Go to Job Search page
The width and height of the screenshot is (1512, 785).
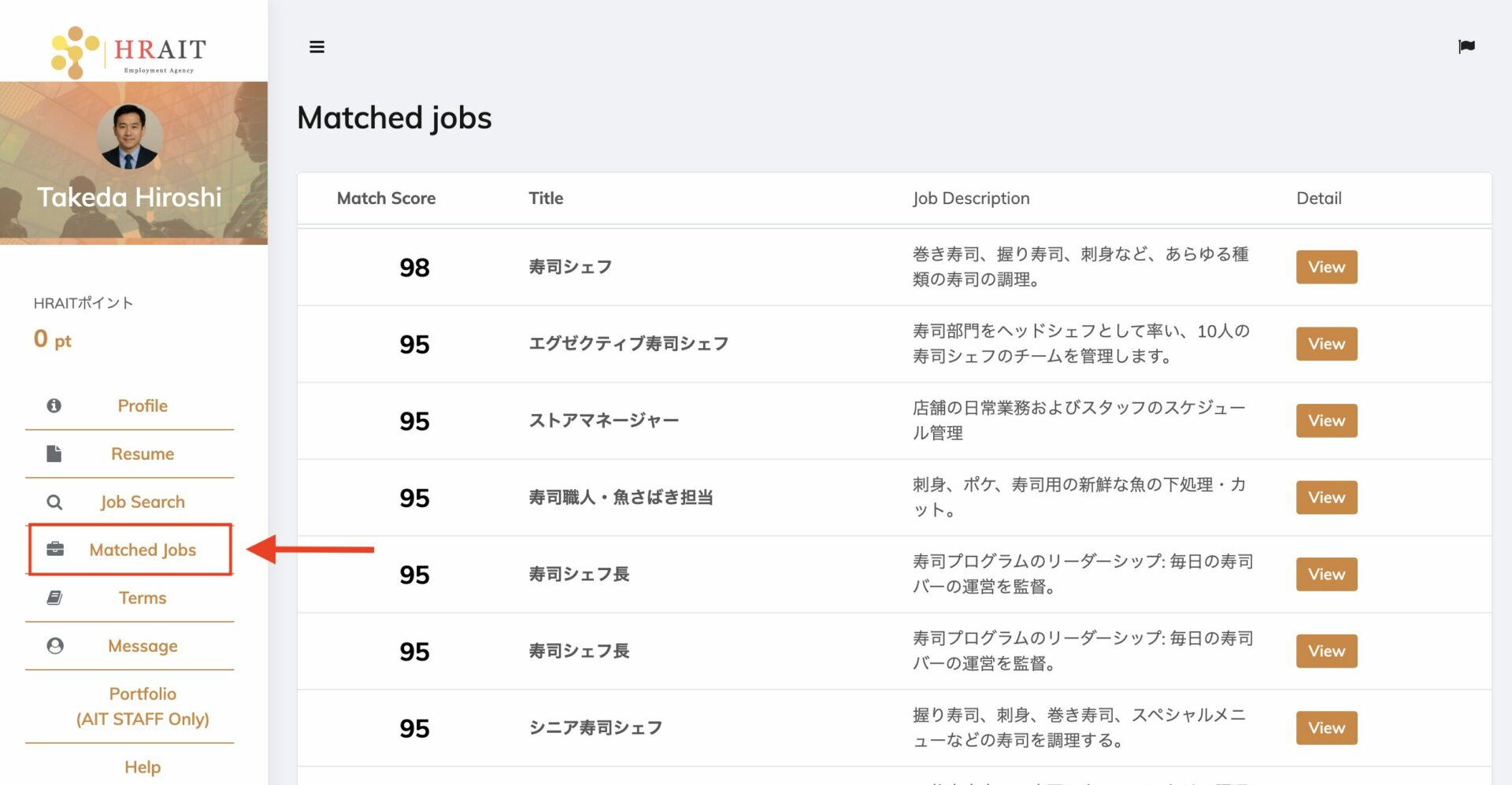click(x=143, y=502)
